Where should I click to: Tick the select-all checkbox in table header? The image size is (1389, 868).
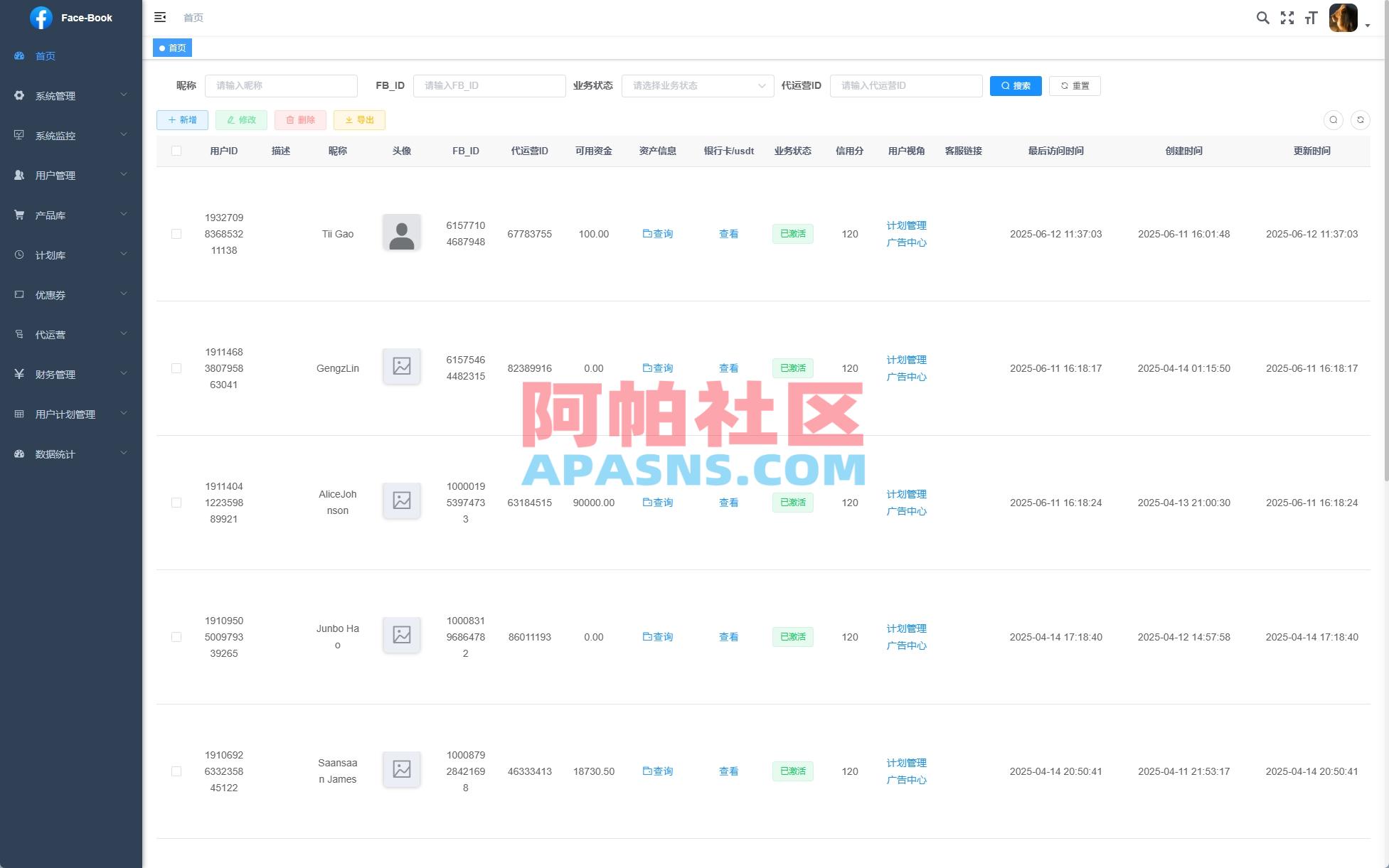[x=176, y=151]
